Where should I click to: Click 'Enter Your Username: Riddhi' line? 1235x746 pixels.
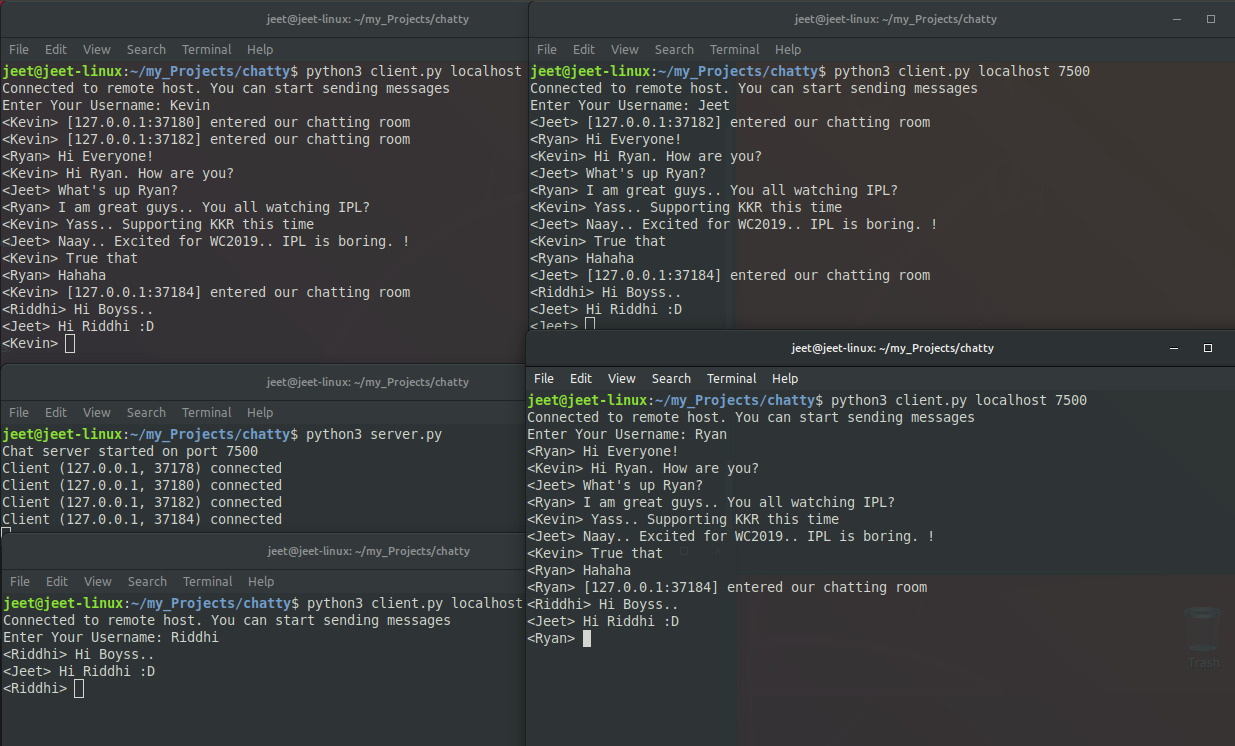click(x=111, y=637)
